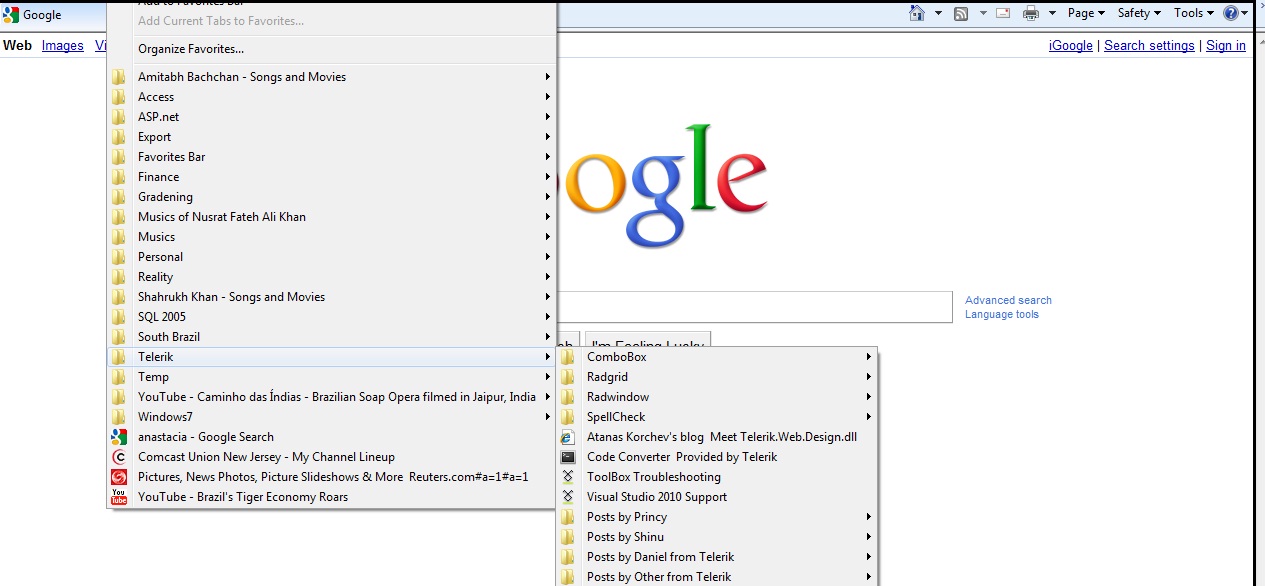Click the Read Mail envelope icon

tap(1003, 13)
